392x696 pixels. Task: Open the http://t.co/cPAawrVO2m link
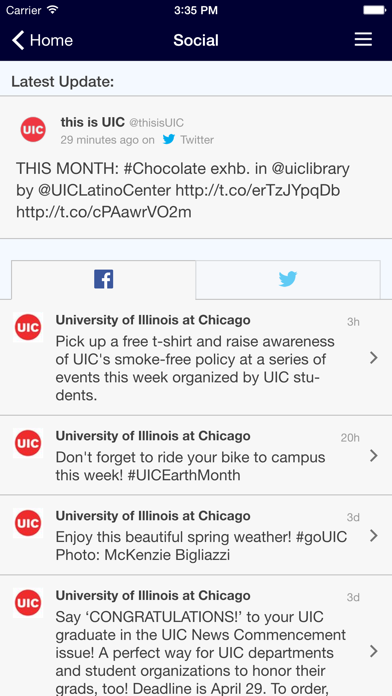[x=104, y=212]
